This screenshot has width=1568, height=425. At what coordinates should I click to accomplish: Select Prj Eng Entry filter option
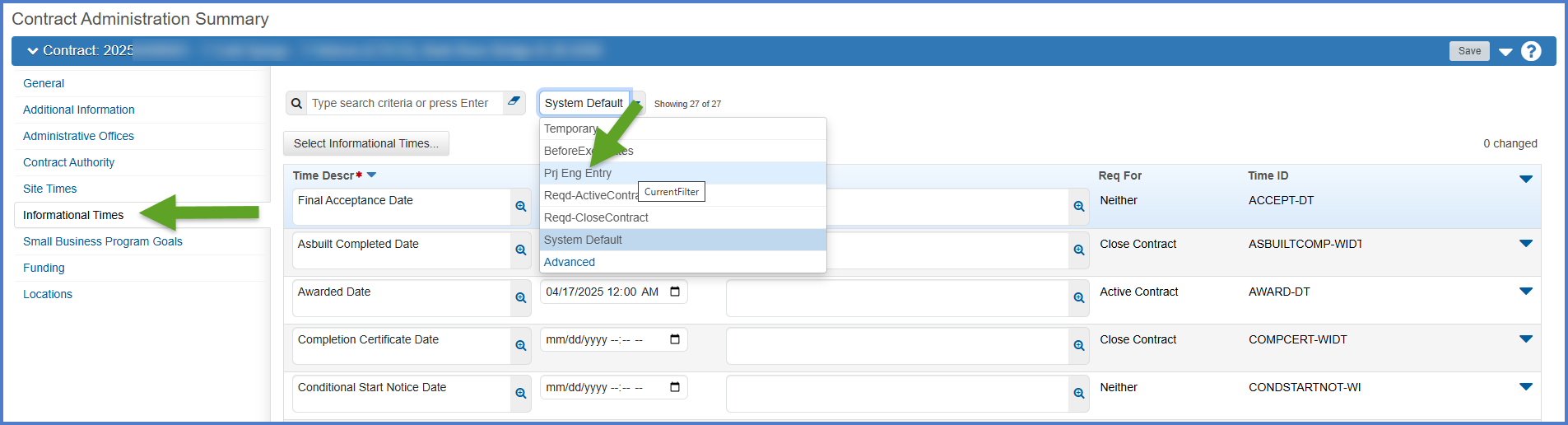577,173
